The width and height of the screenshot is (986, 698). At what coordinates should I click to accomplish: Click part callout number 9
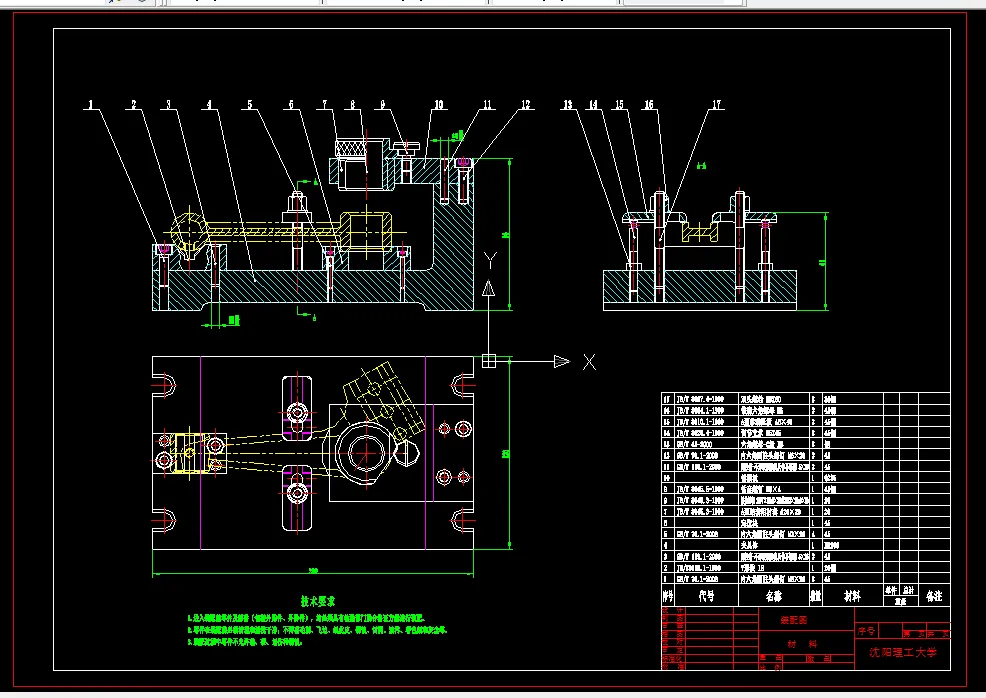[x=382, y=104]
